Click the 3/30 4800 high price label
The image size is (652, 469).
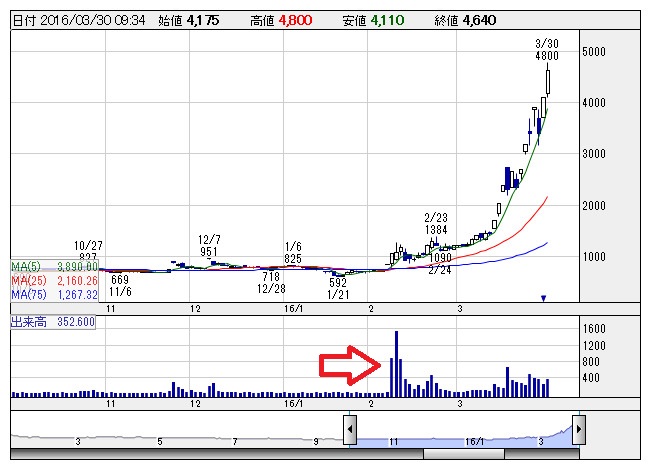pos(547,49)
